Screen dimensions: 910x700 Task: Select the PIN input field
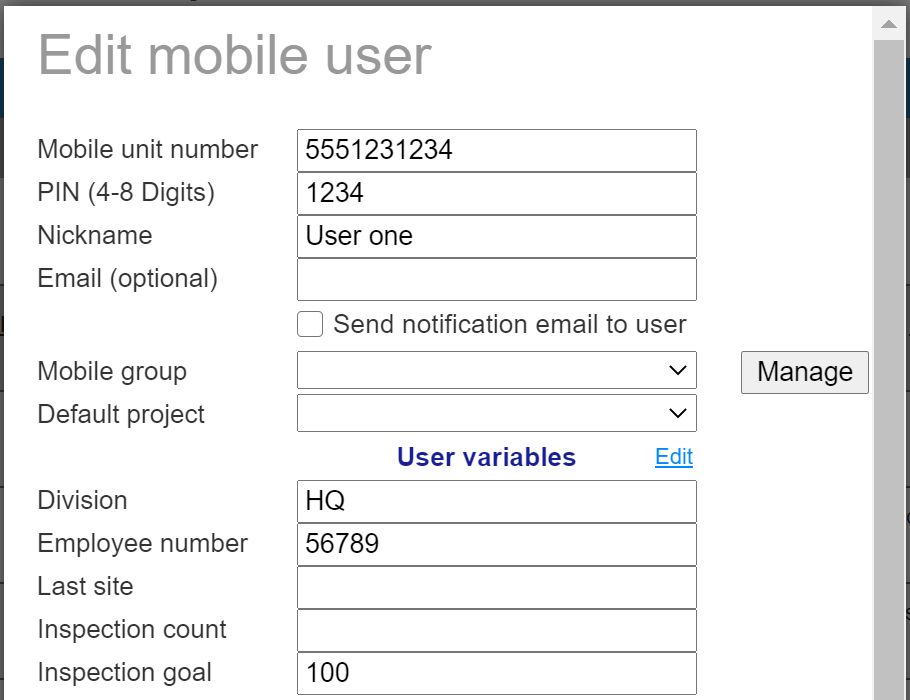(497, 193)
